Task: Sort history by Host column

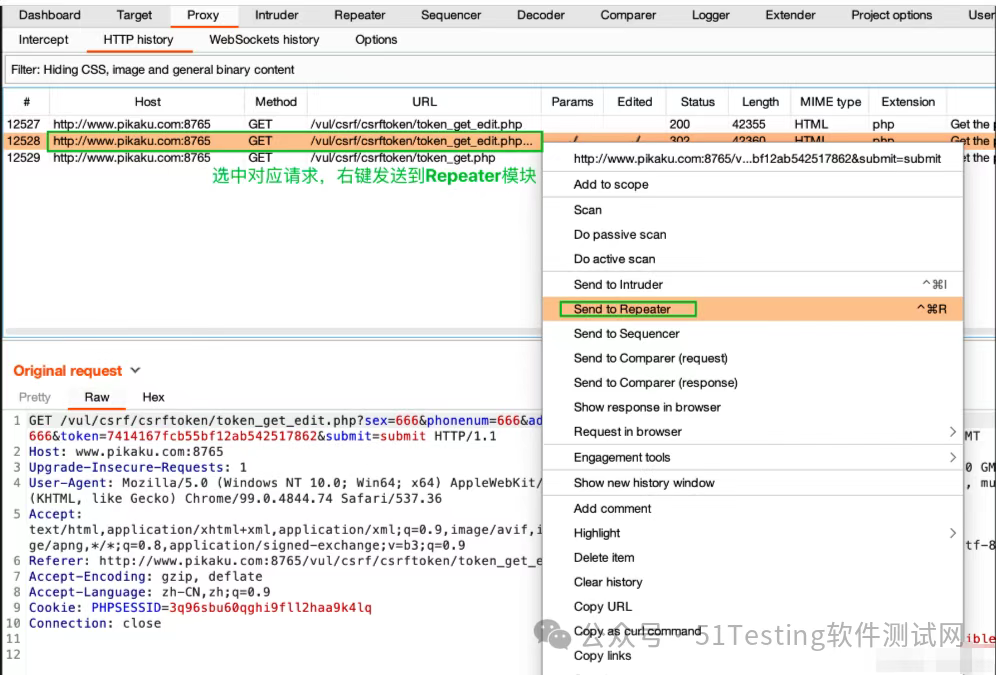Action: [x=147, y=102]
